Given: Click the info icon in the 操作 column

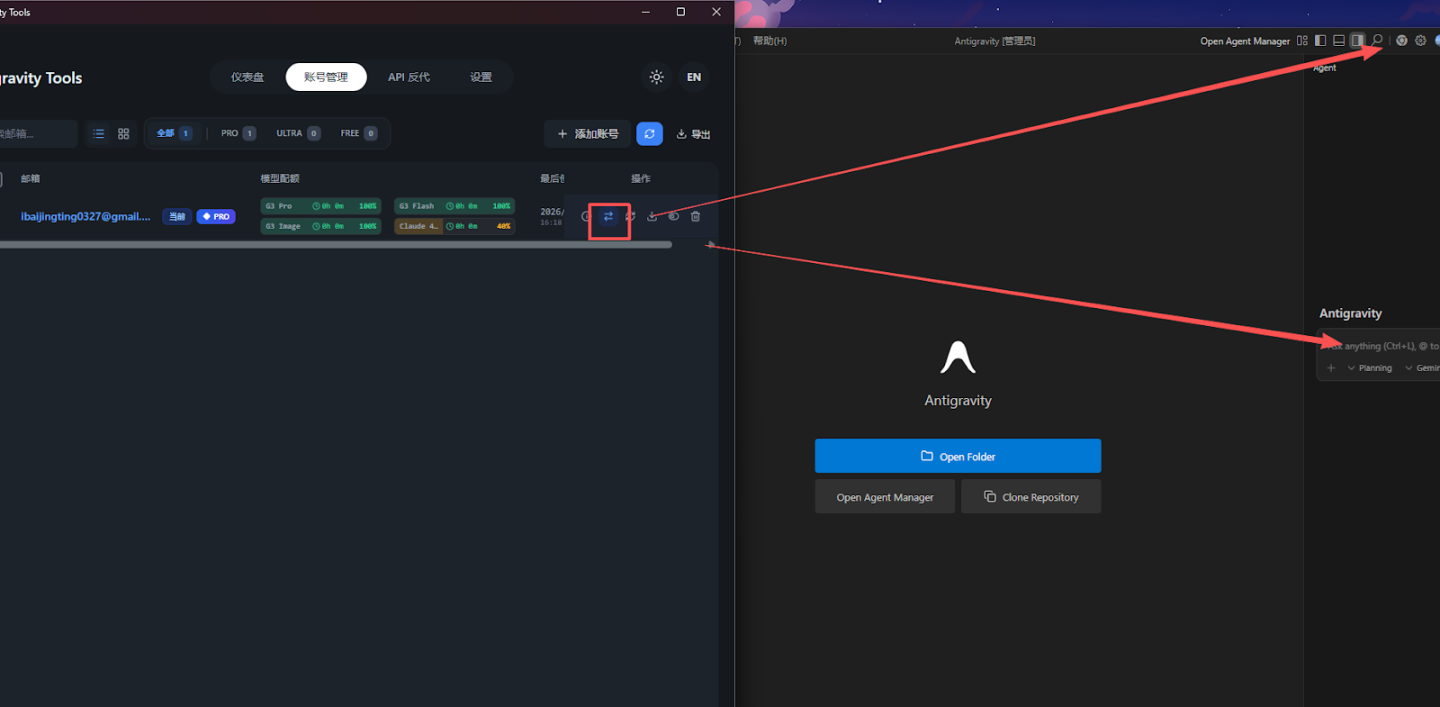Looking at the screenshot, I should 587,216.
